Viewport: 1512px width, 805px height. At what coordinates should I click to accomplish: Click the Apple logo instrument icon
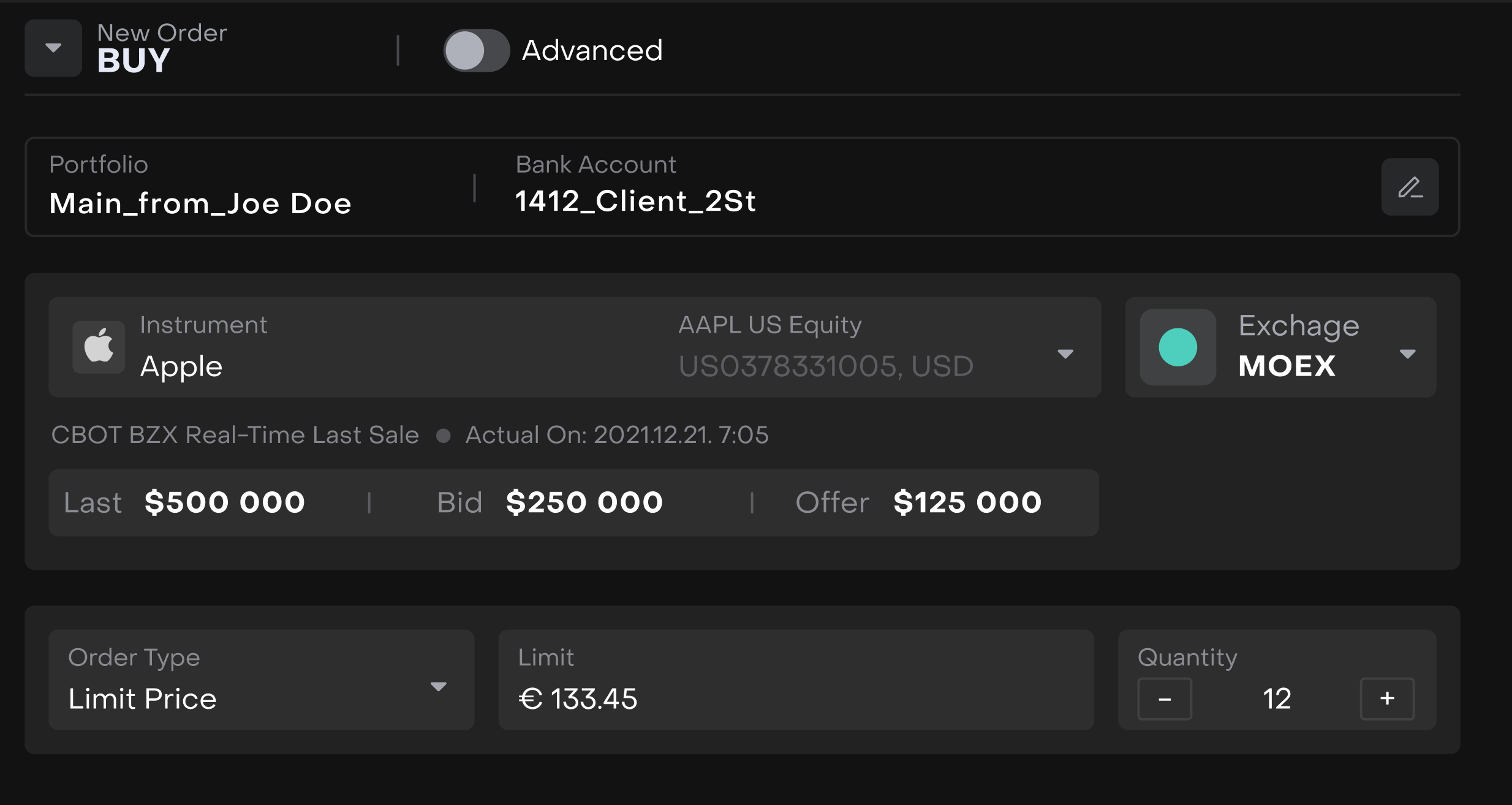99,347
